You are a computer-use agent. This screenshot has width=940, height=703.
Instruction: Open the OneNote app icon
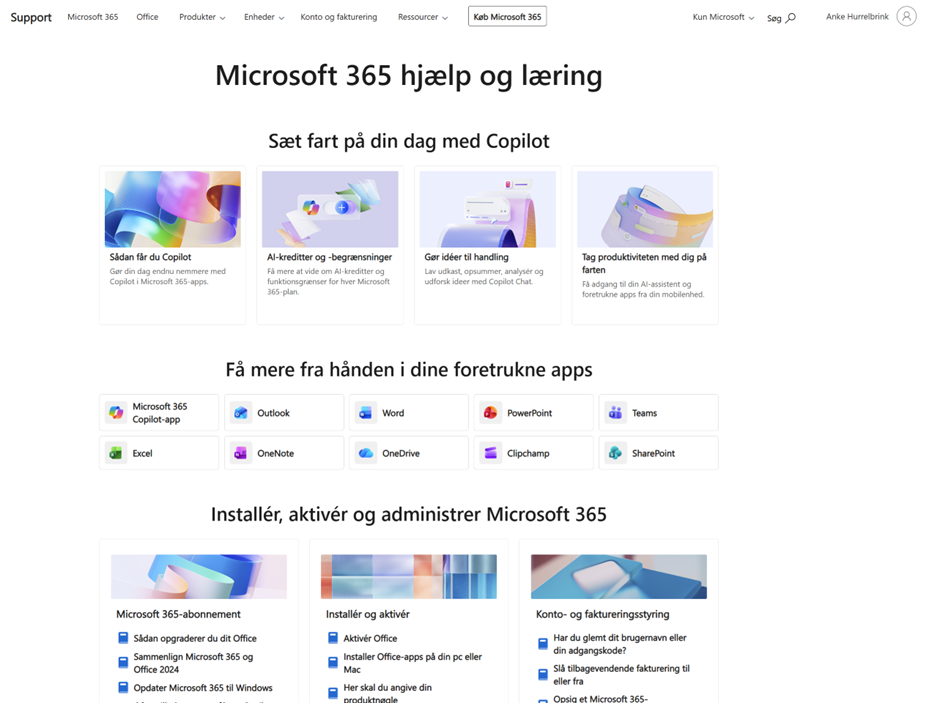click(x=241, y=453)
